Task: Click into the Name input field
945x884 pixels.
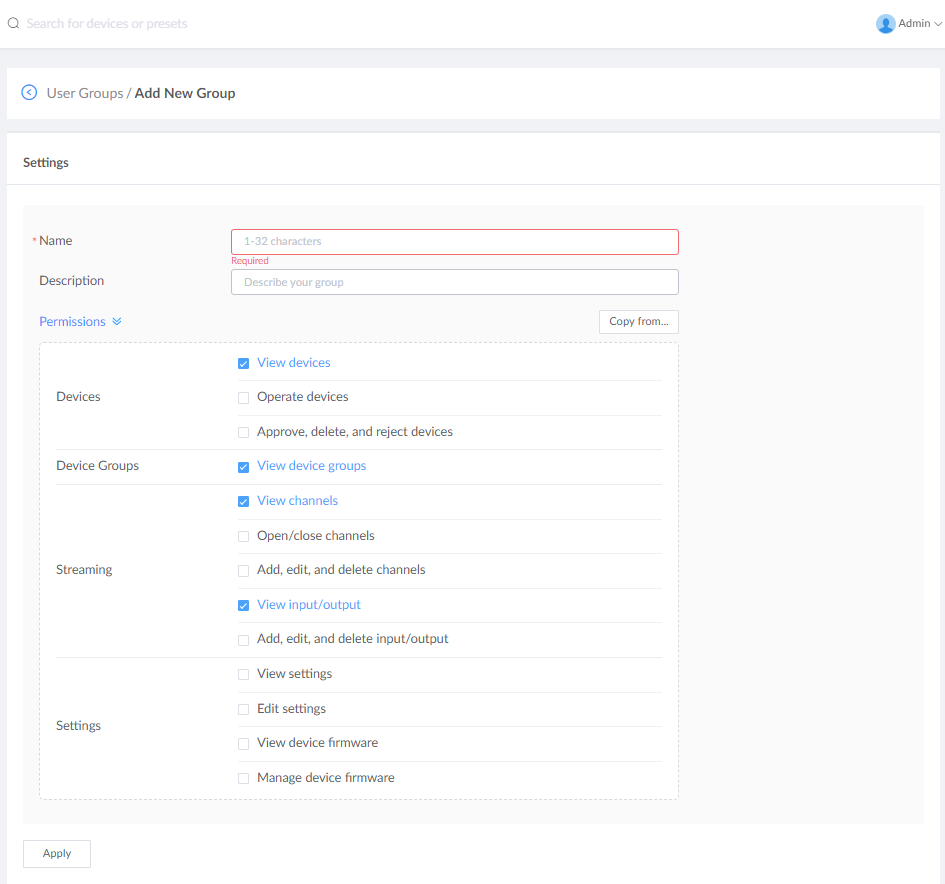Action: pyautogui.click(x=454, y=242)
